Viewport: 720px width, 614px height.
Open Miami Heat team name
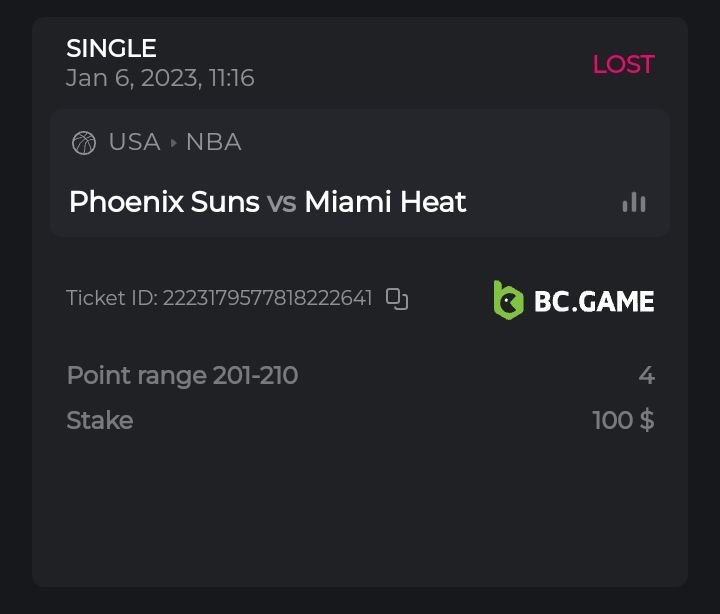tap(385, 202)
